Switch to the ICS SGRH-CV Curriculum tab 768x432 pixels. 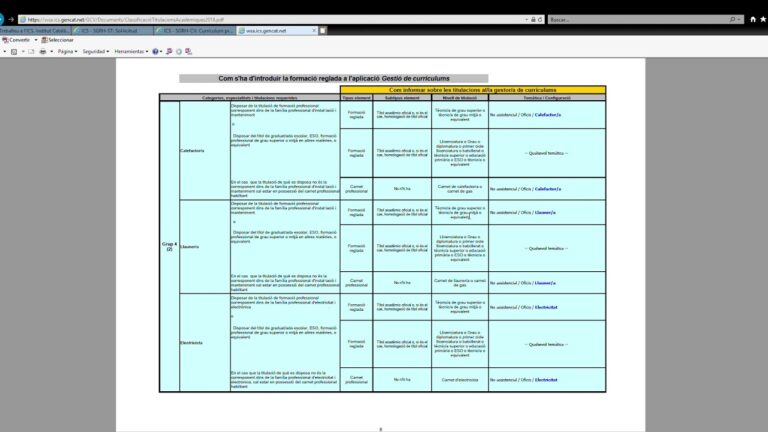pos(195,30)
